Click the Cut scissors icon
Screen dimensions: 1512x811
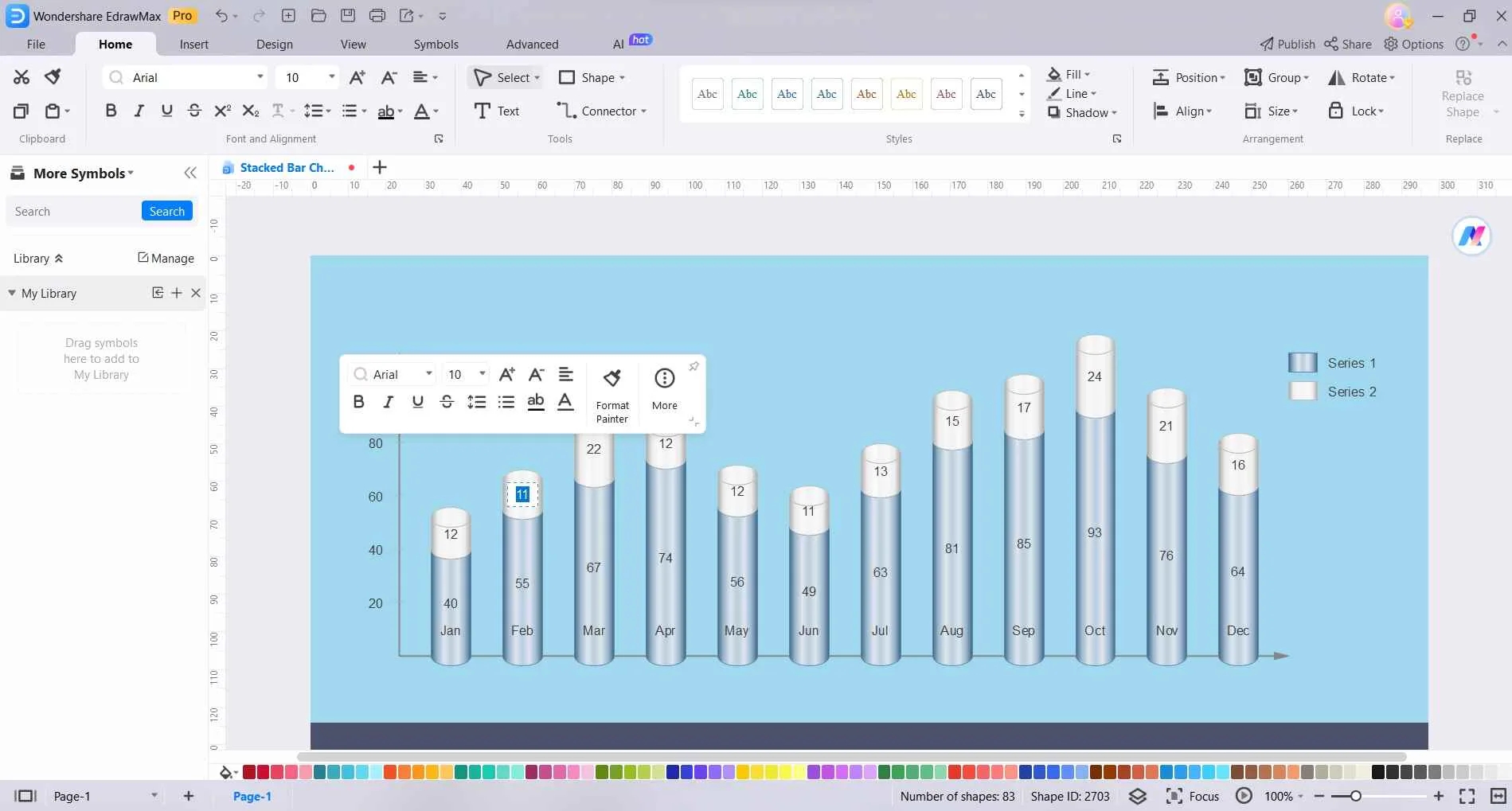pyautogui.click(x=21, y=77)
